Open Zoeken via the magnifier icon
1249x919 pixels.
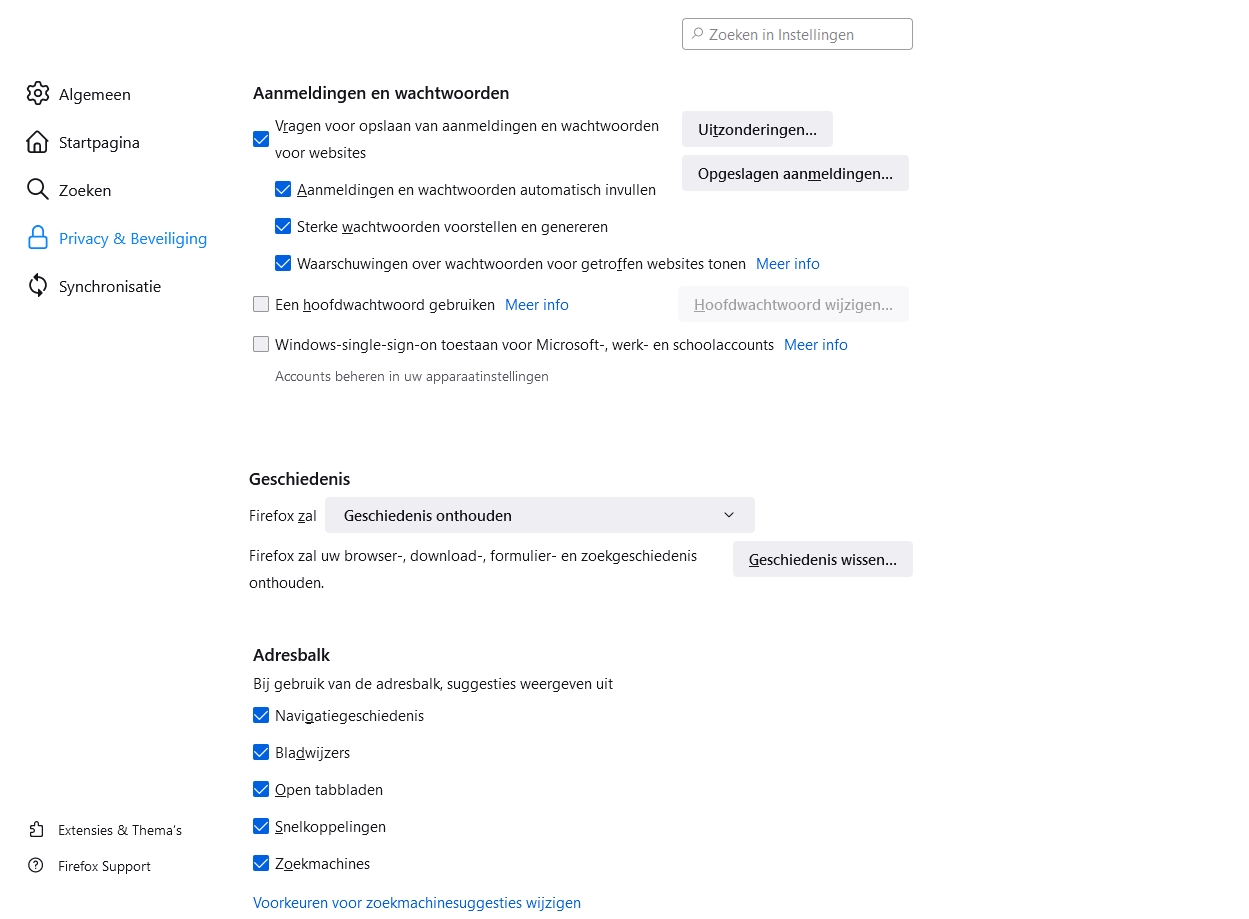[x=37, y=190]
